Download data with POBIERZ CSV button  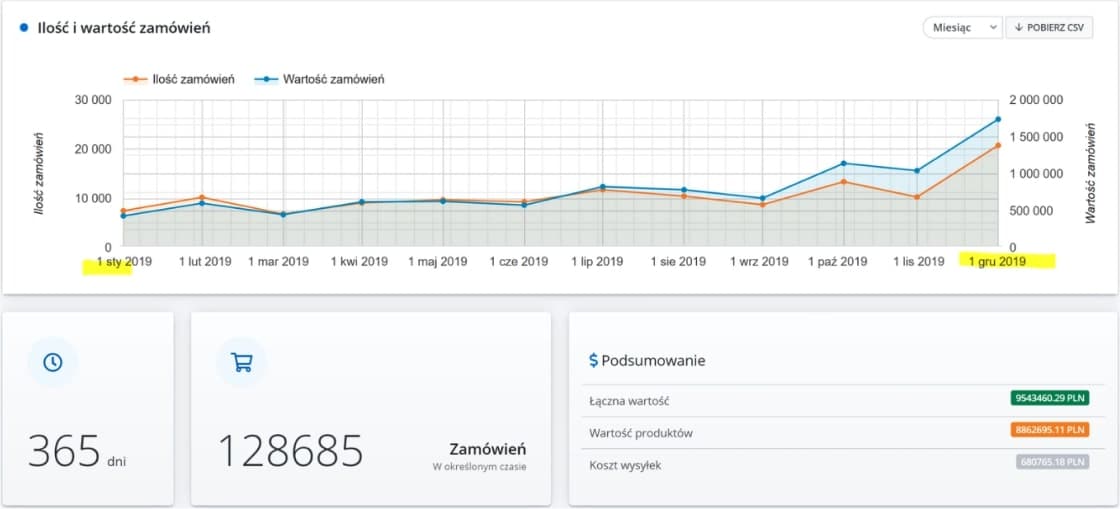click(x=1049, y=27)
